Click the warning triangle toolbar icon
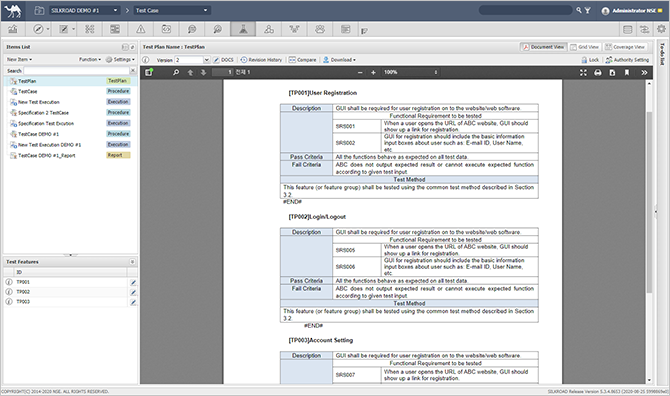This screenshot has width=670, height=396. click(x=141, y=29)
